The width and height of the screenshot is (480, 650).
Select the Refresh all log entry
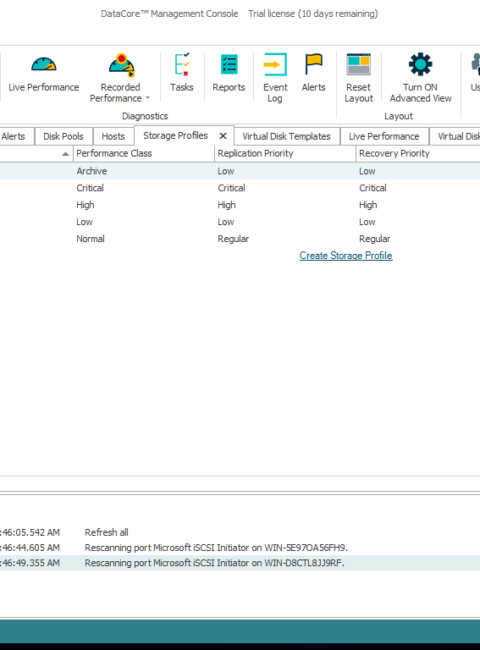point(240,532)
